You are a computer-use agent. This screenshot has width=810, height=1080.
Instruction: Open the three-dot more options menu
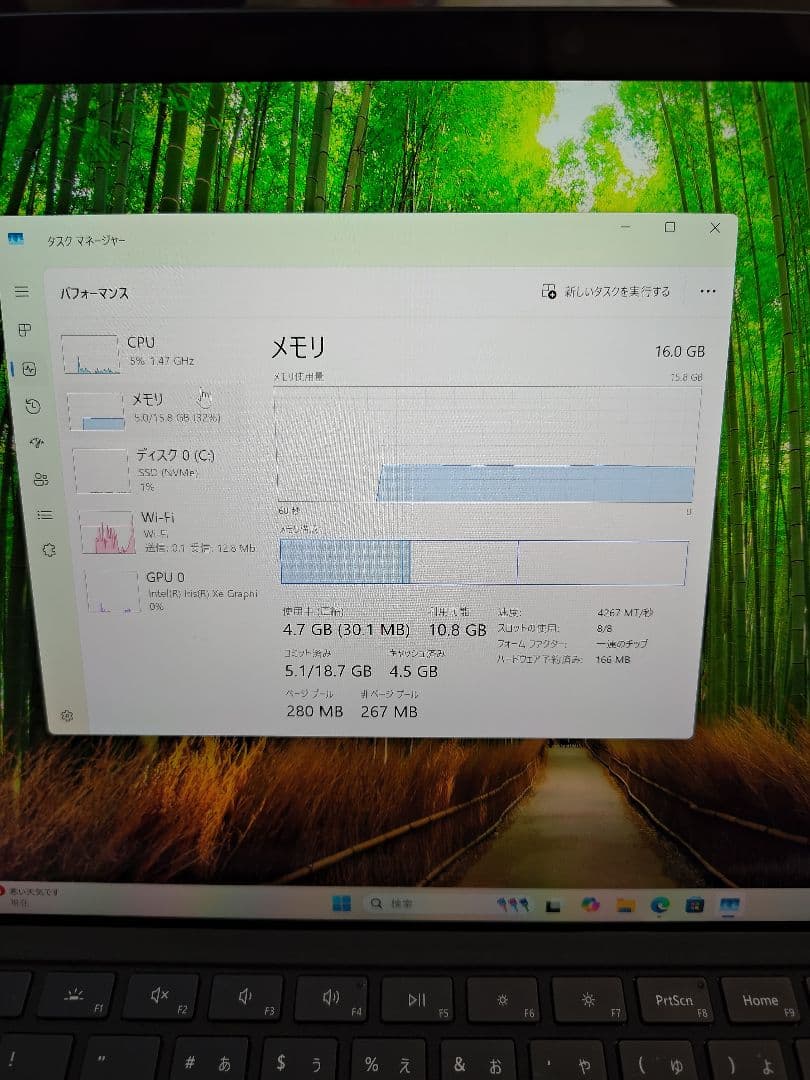click(x=707, y=291)
